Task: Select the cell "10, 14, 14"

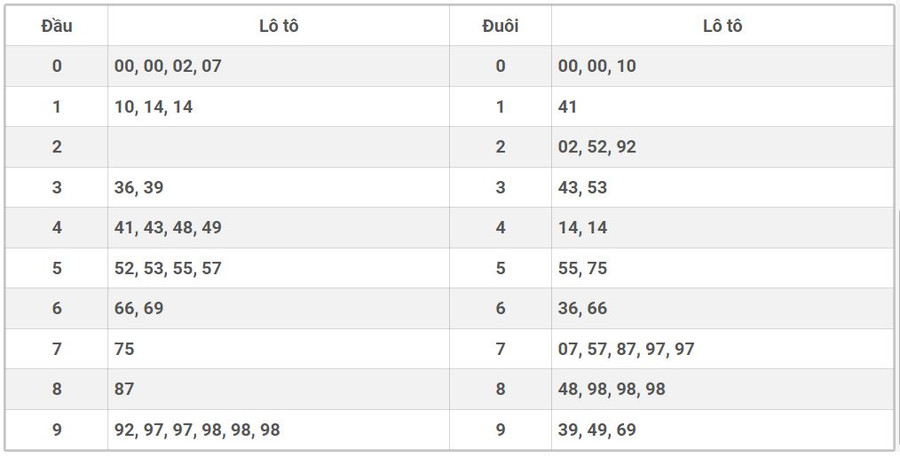Action: tap(154, 107)
